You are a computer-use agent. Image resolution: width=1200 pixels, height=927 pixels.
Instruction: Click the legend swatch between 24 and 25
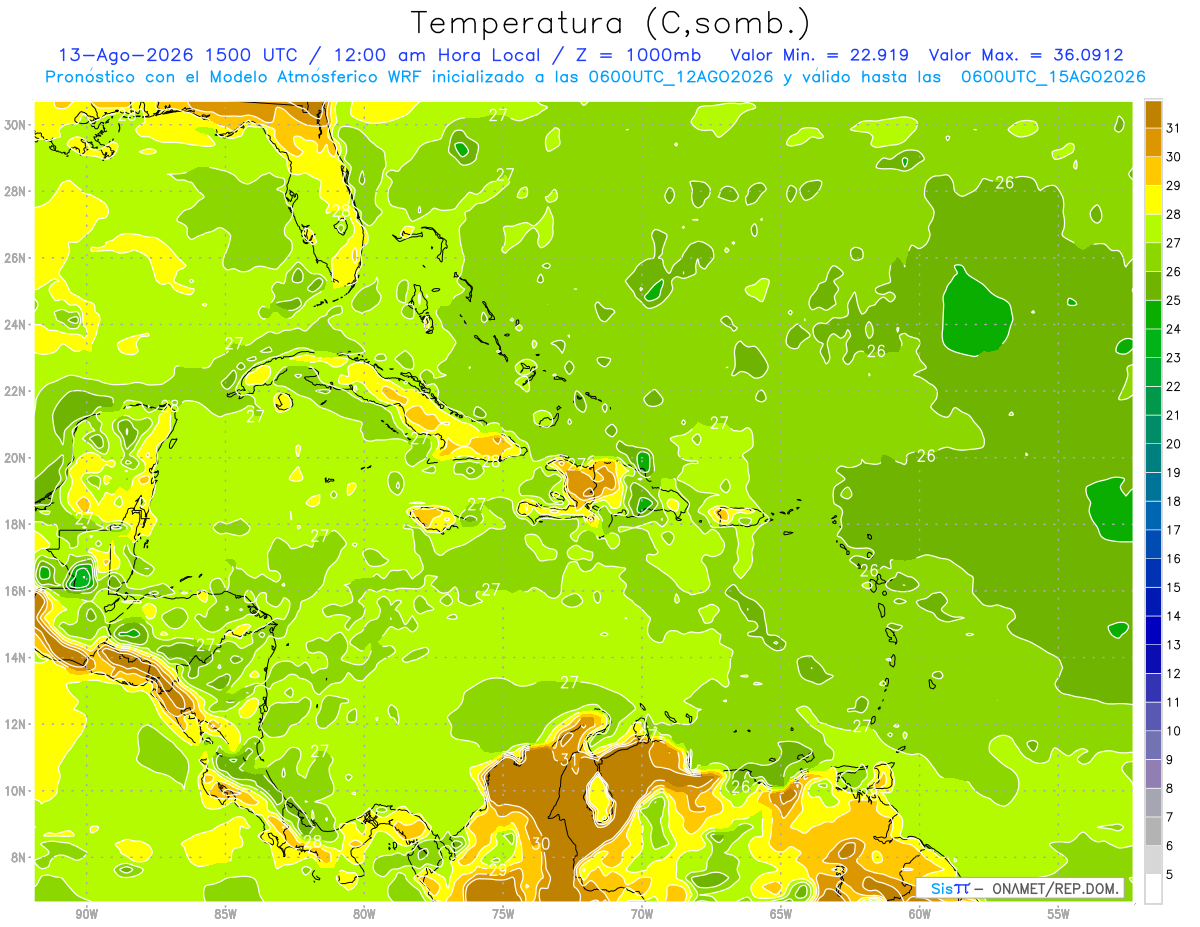point(1153,315)
